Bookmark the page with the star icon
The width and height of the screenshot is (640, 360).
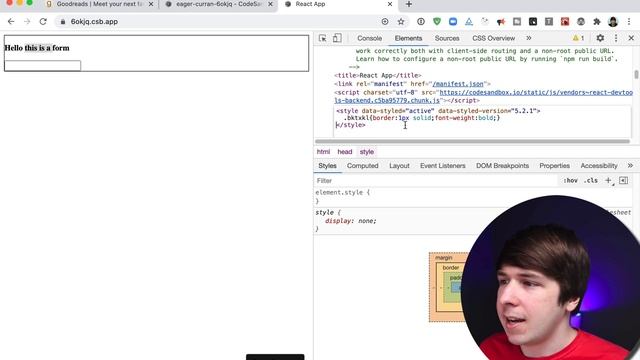coord(401,22)
